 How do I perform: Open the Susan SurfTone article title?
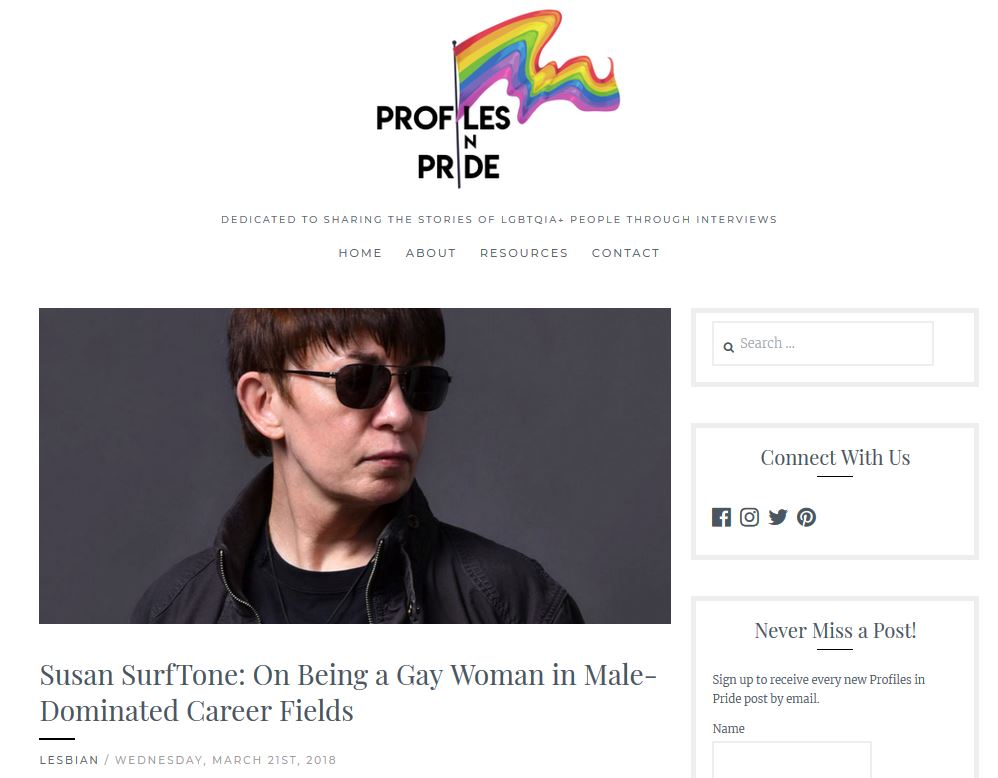pos(348,693)
